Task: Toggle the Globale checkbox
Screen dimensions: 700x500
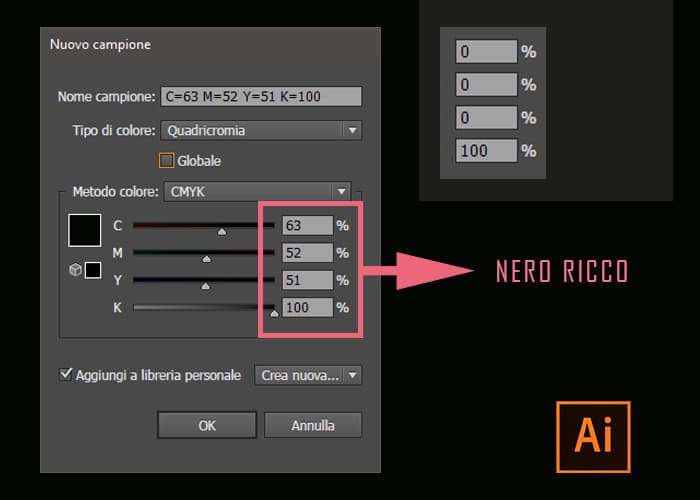Action: pos(167,161)
